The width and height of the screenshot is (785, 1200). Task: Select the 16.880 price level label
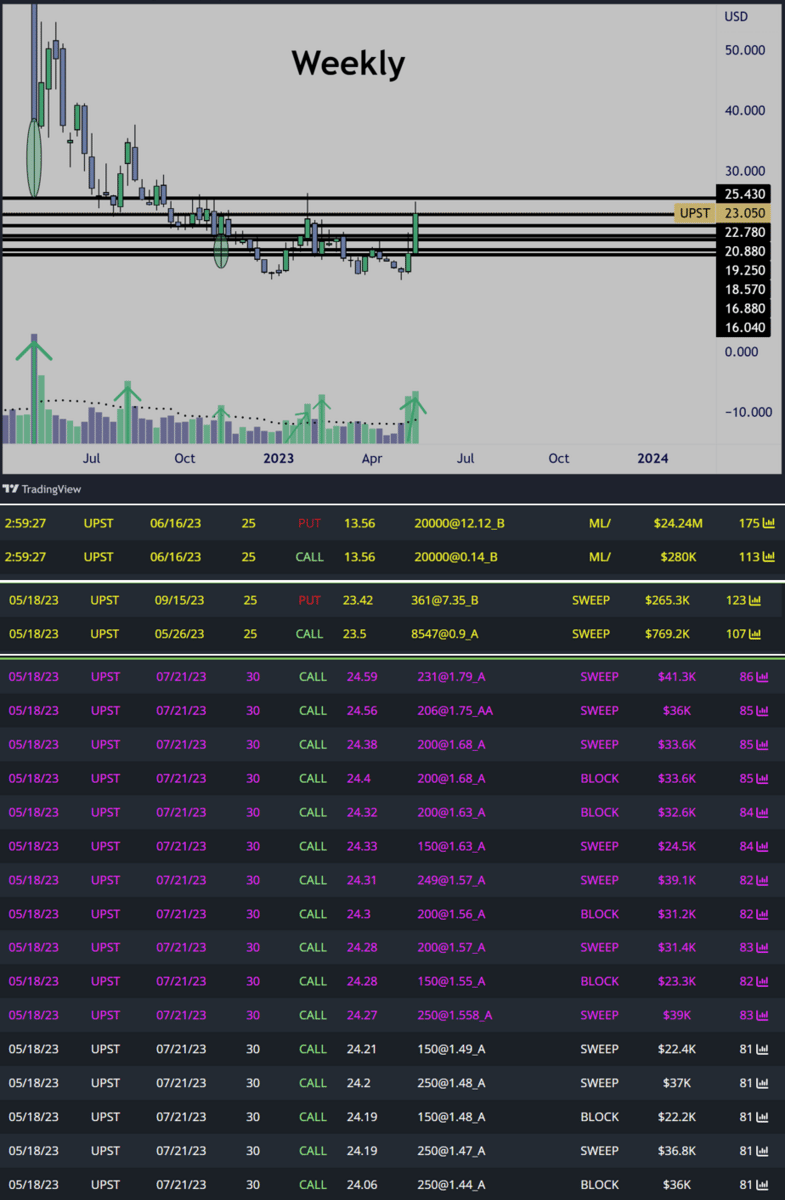pos(744,308)
